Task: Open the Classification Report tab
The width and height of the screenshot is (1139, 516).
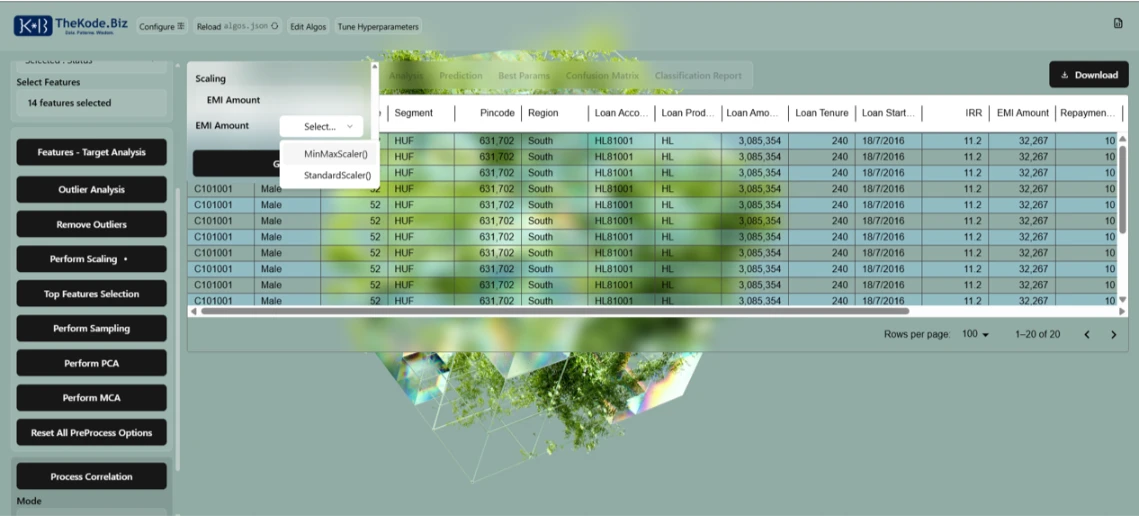Action: point(698,76)
